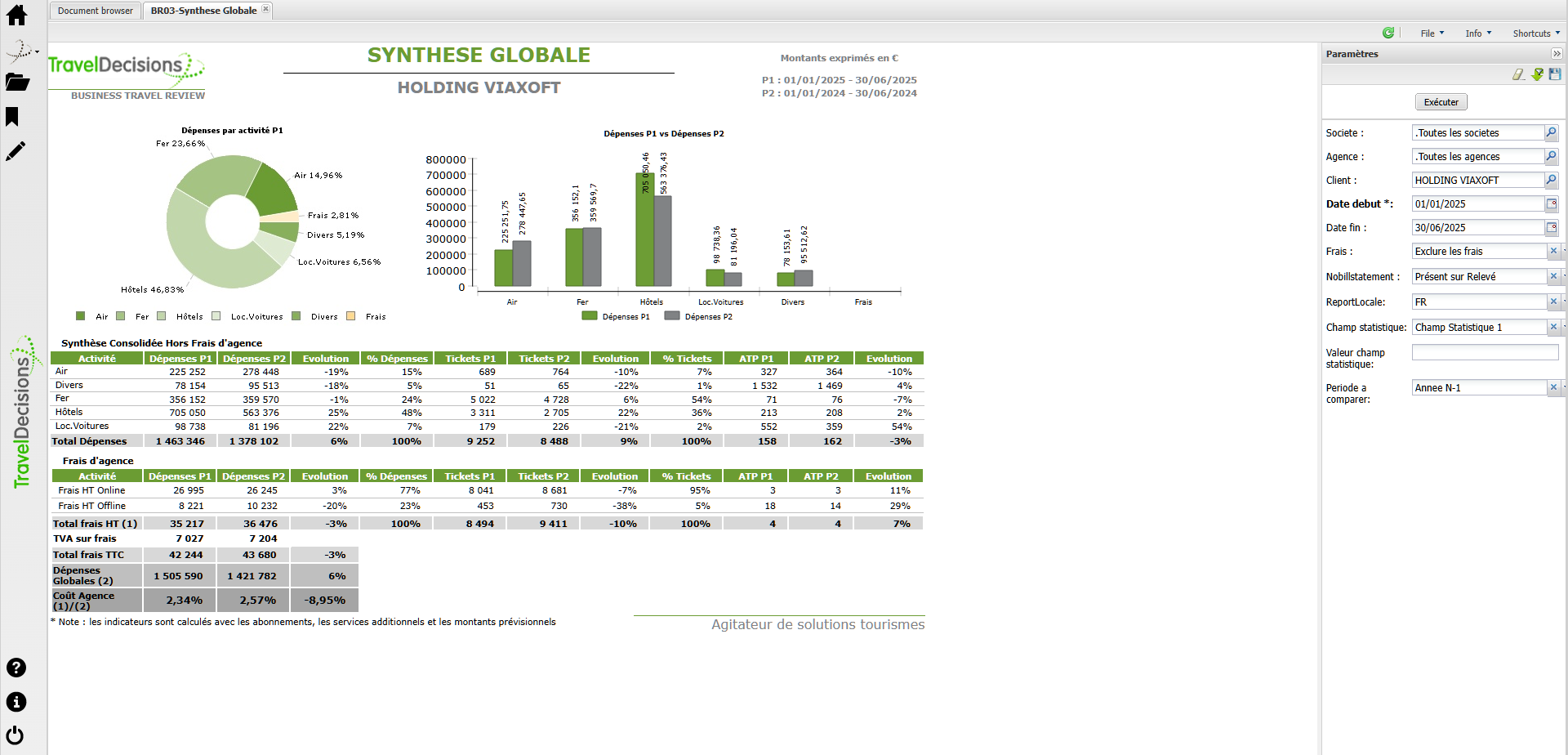Open the Periode a comparer combo box
Screen dimensions: 1568x755
point(1479,387)
